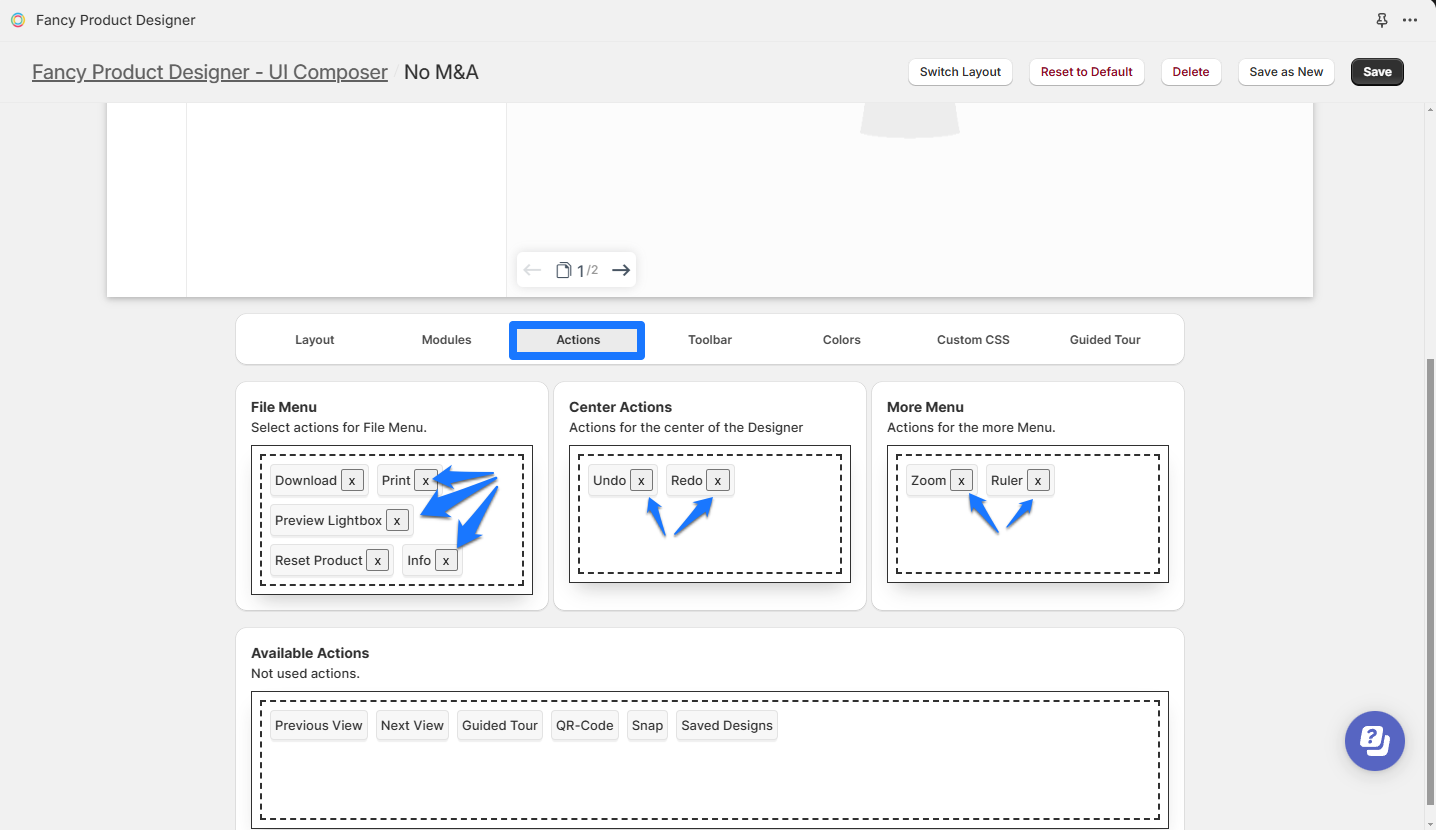
Task: Open the three-dot more options menu
Action: 1410,20
